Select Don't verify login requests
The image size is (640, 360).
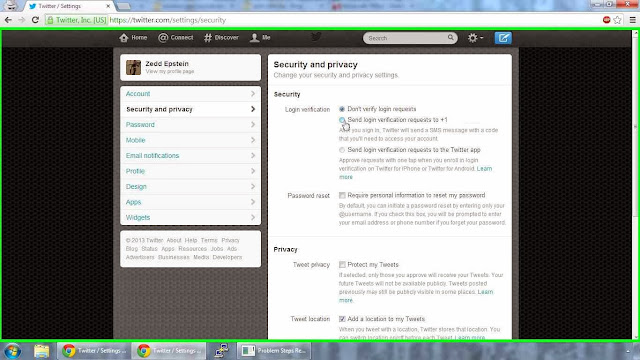click(342, 109)
